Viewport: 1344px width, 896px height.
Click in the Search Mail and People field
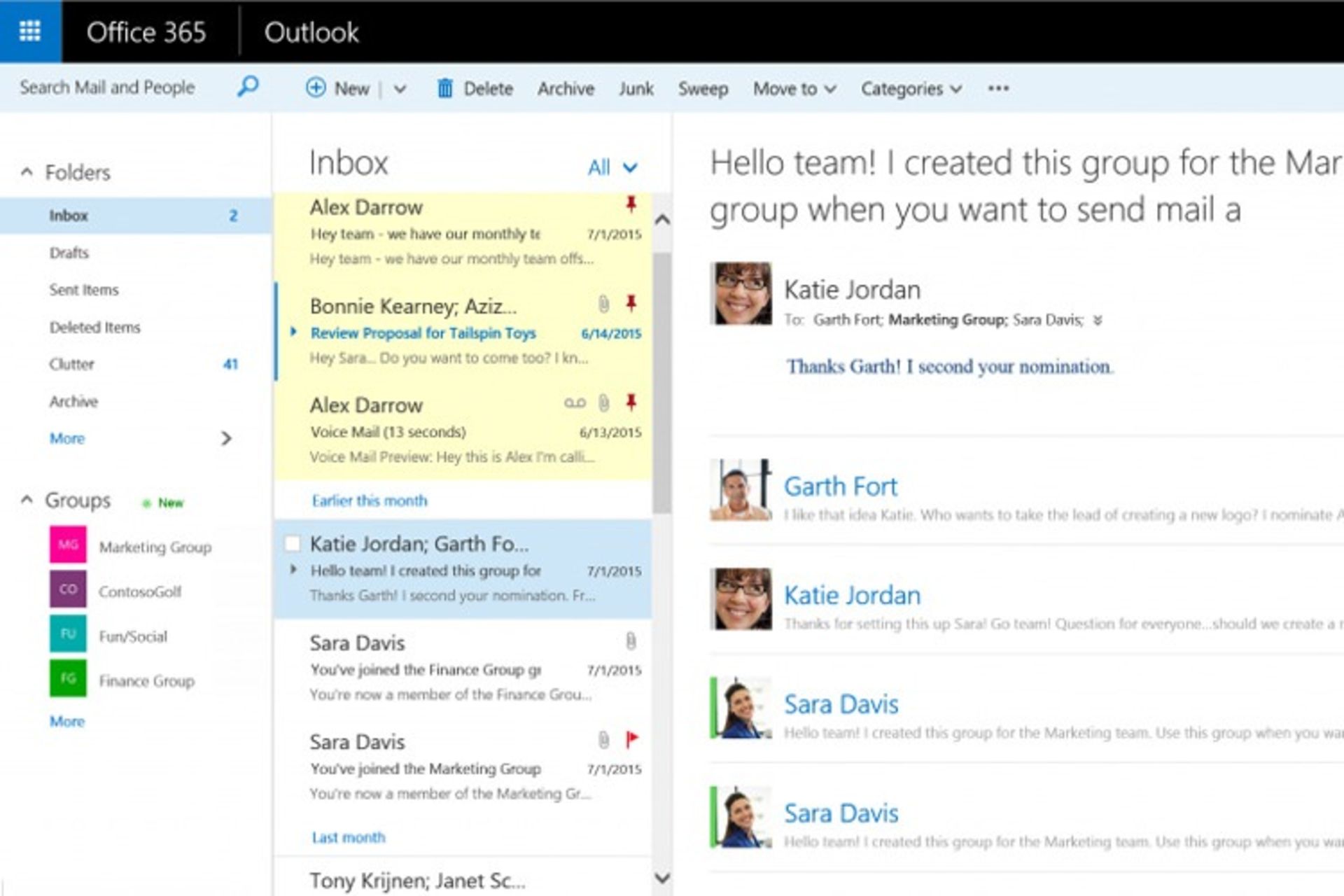pos(107,87)
